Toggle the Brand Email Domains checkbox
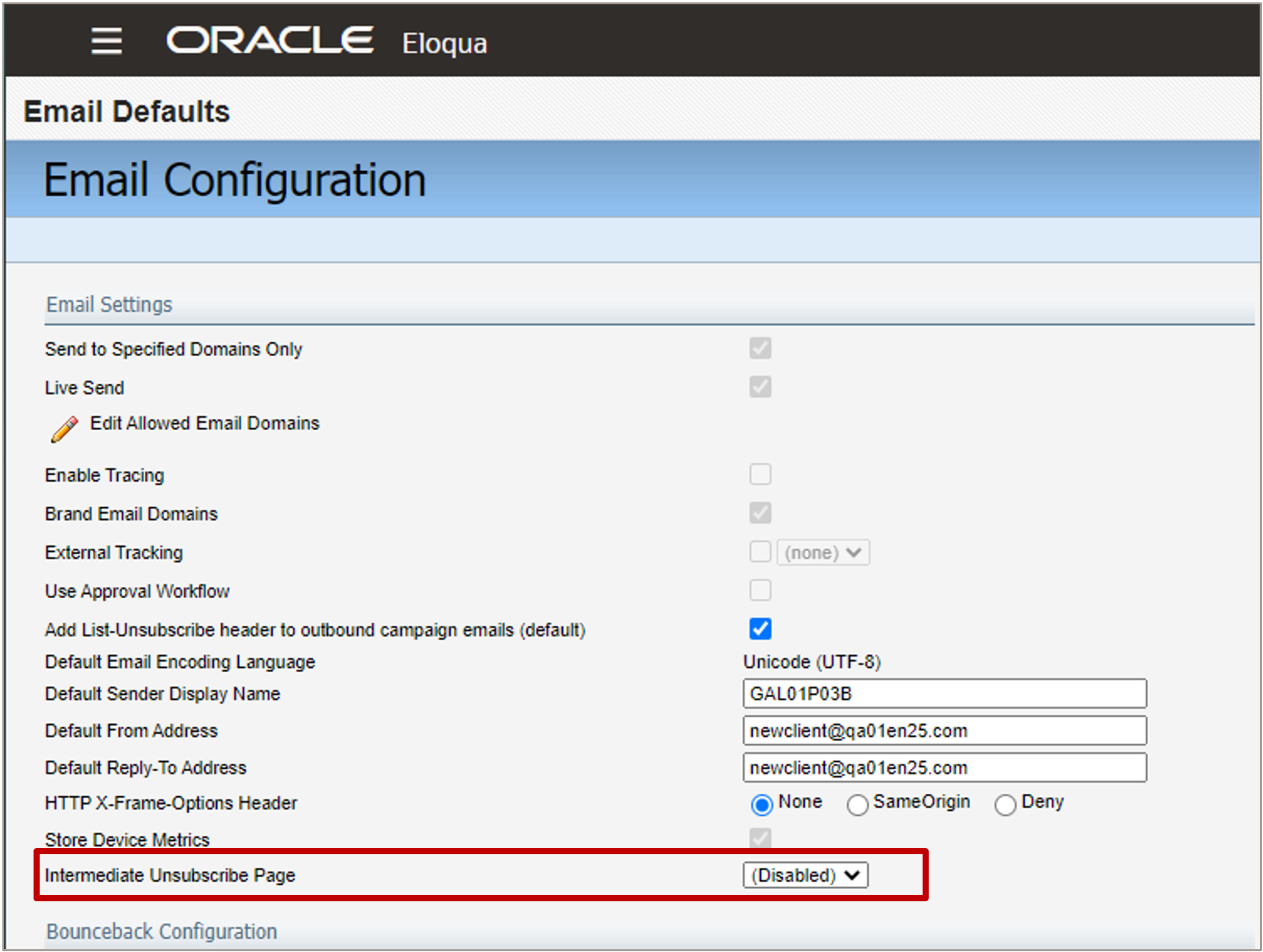Screen dimensions: 1263x952 pyautogui.click(x=760, y=513)
